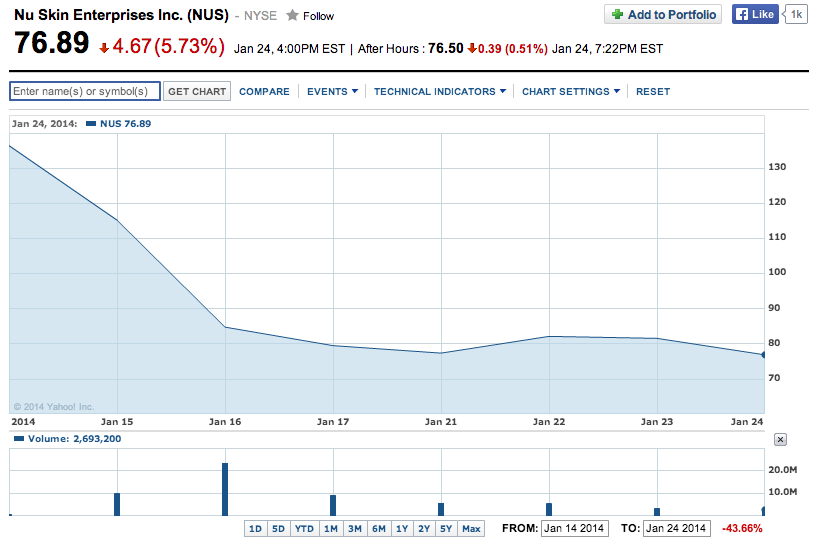Open the CHART SETTINGS dropdown
Viewport: 814px width, 537px height.
(x=571, y=91)
